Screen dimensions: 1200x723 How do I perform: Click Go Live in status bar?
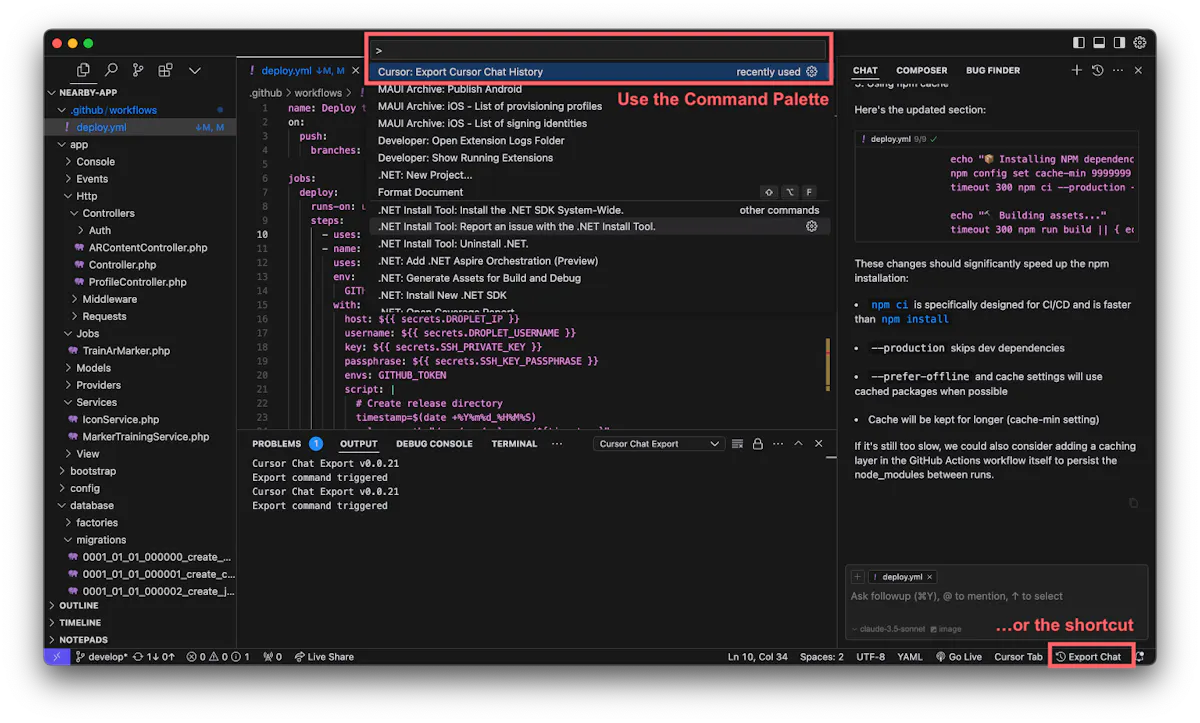click(x=959, y=657)
